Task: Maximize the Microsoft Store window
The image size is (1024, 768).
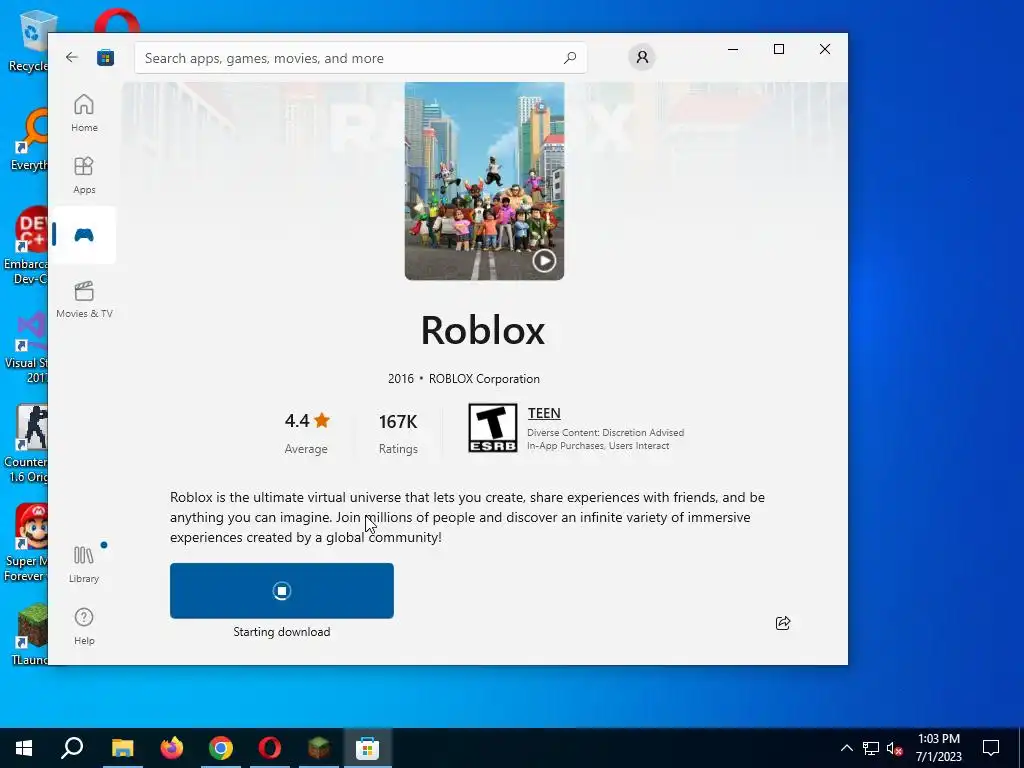Action: 778,49
